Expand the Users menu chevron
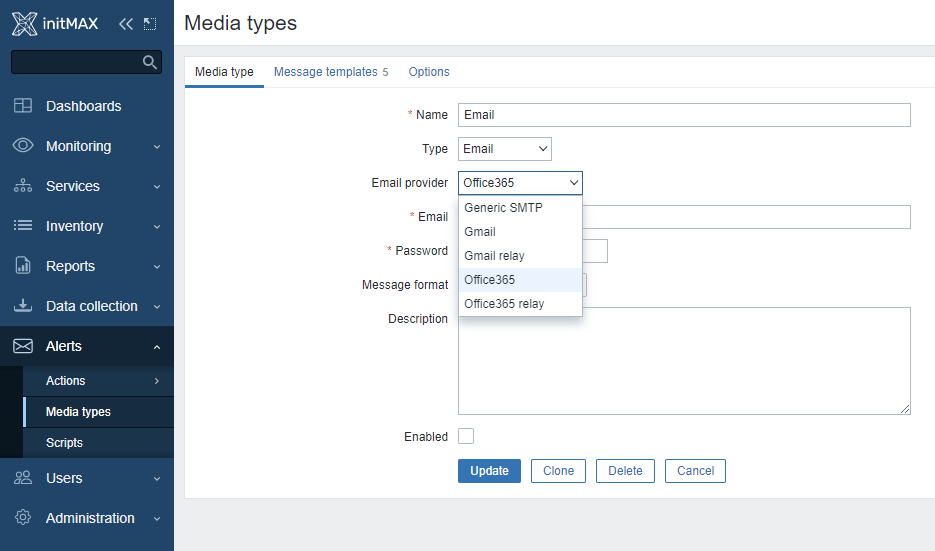 pyautogui.click(x=157, y=478)
